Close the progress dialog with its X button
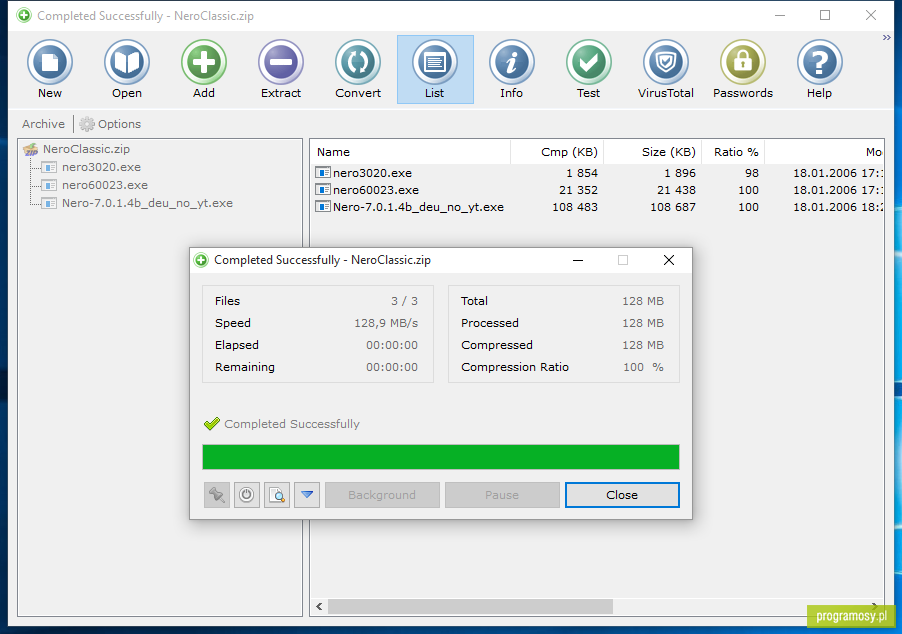 (x=668, y=260)
